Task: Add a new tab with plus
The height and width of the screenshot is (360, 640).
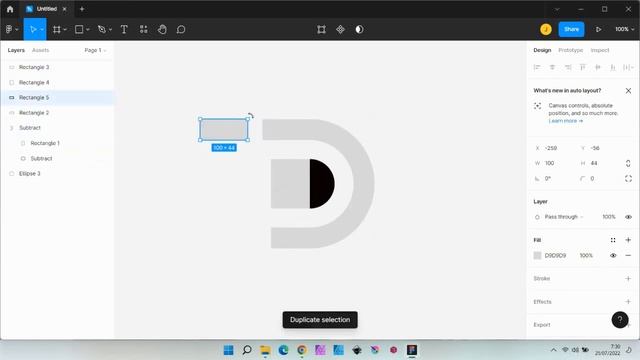Action: pos(82,9)
